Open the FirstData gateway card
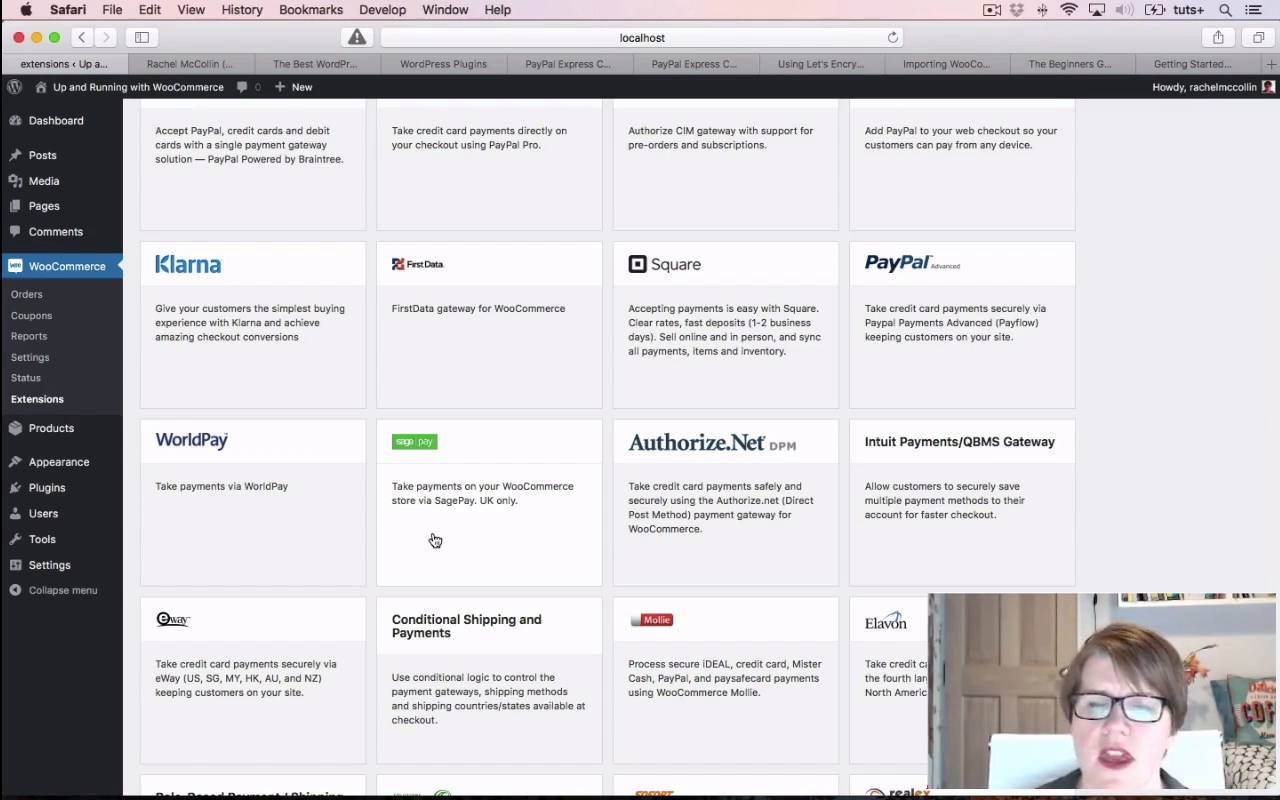 (489, 325)
